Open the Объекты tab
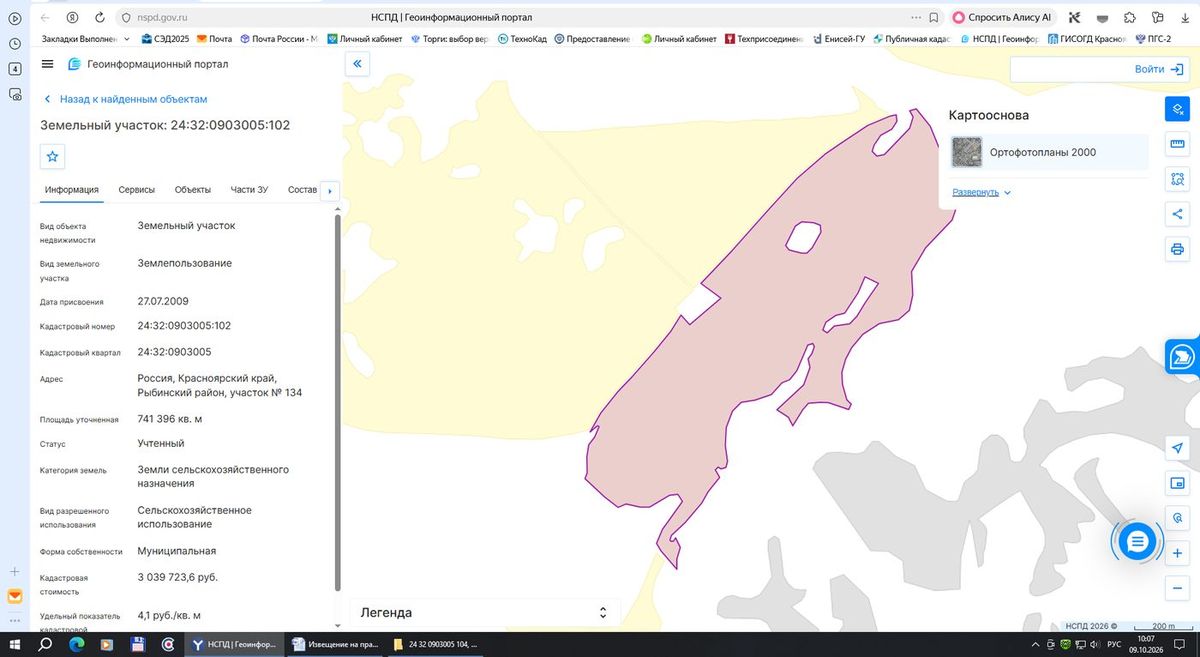This screenshot has width=1200, height=657. point(192,190)
